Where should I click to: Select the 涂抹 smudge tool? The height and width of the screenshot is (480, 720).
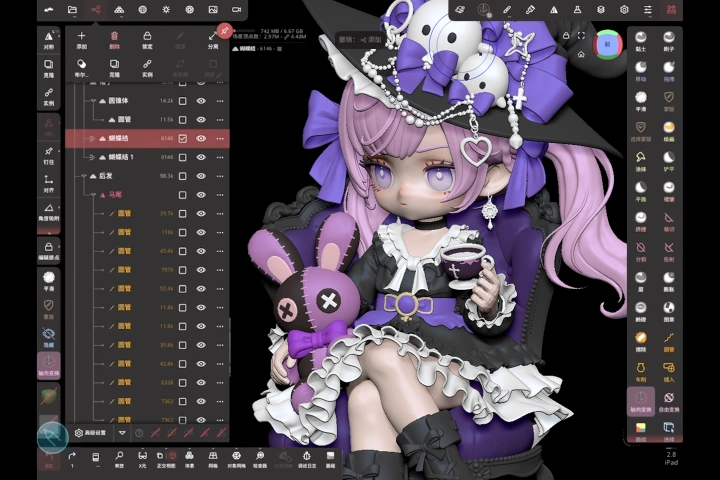pyautogui.click(x=641, y=162)
